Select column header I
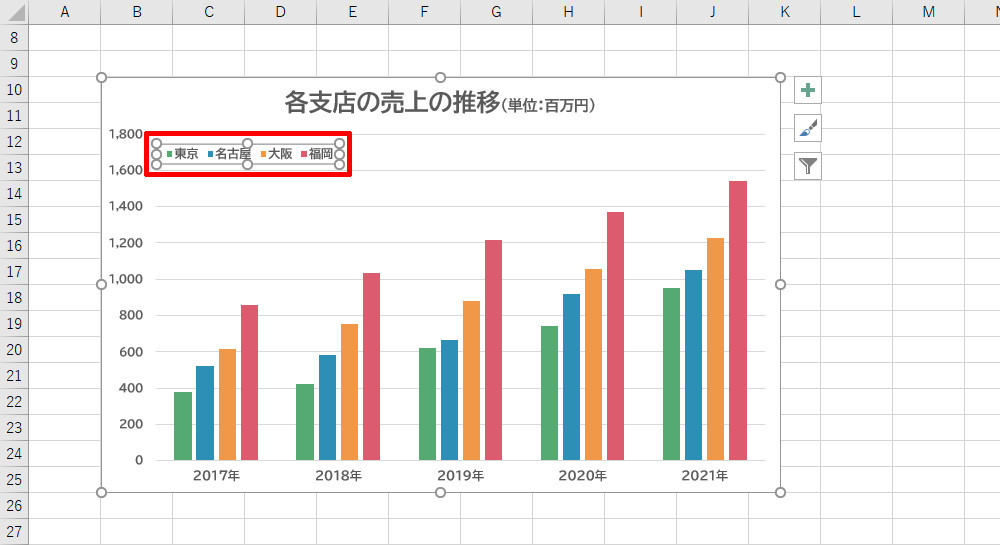 (641, 12)
